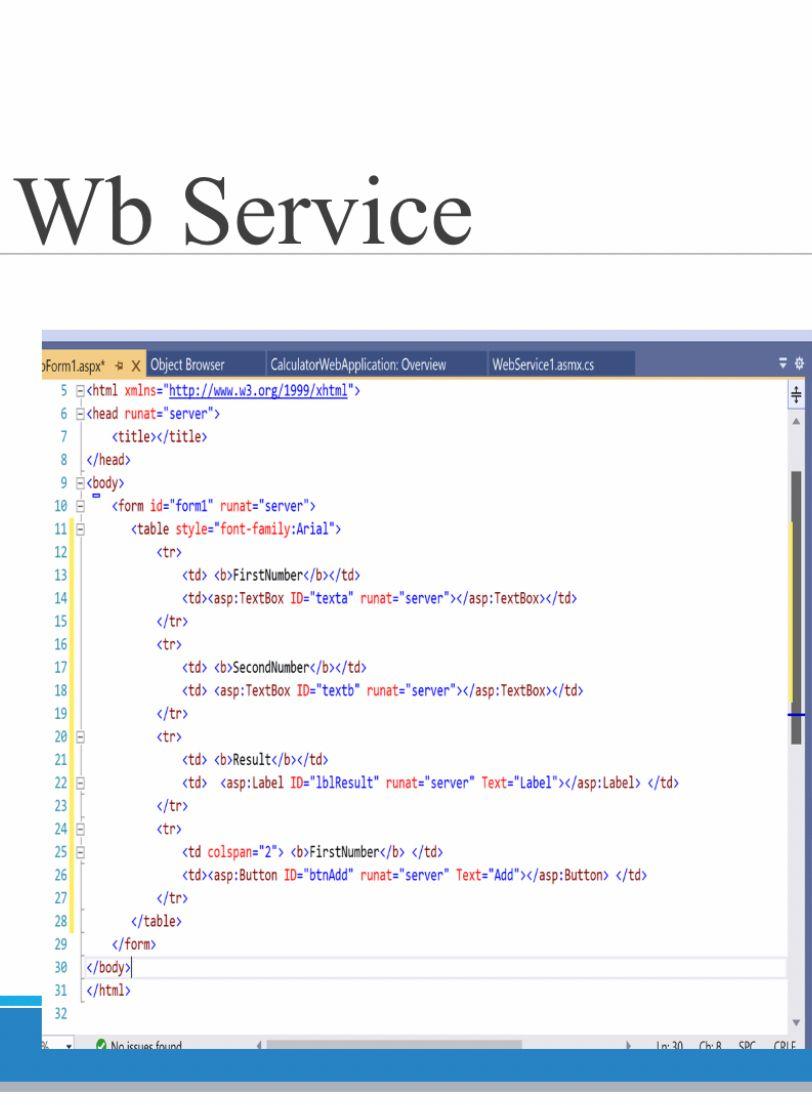Viewport: 812px width, 1105px height.
Task: Collapse the html element on line 5
Action: point(78,392)
